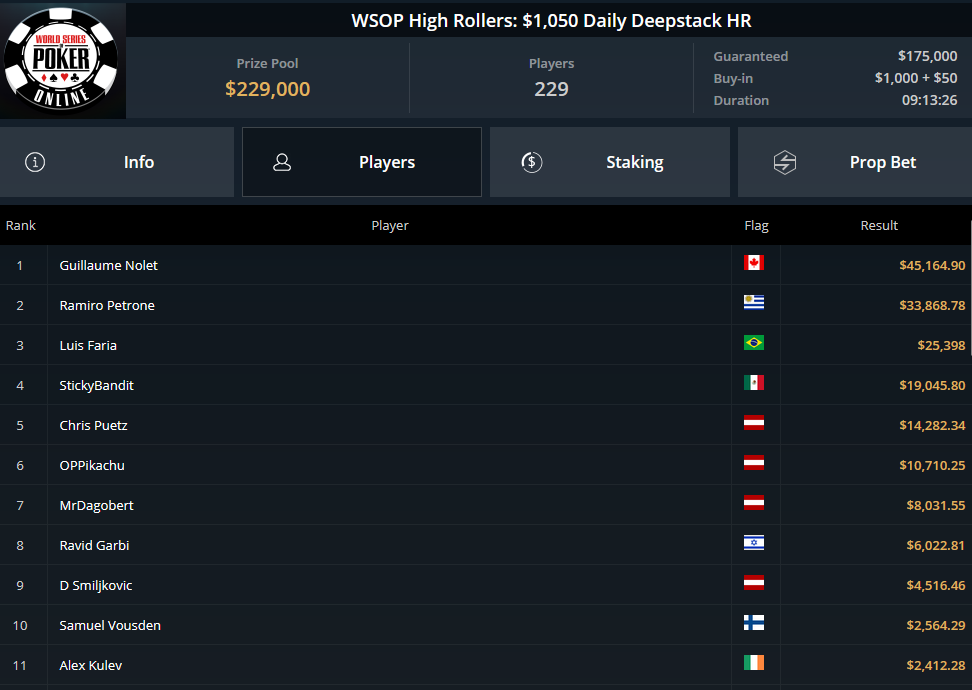Select player Luis Faria
972x690 pixels.
click(88, 345)
